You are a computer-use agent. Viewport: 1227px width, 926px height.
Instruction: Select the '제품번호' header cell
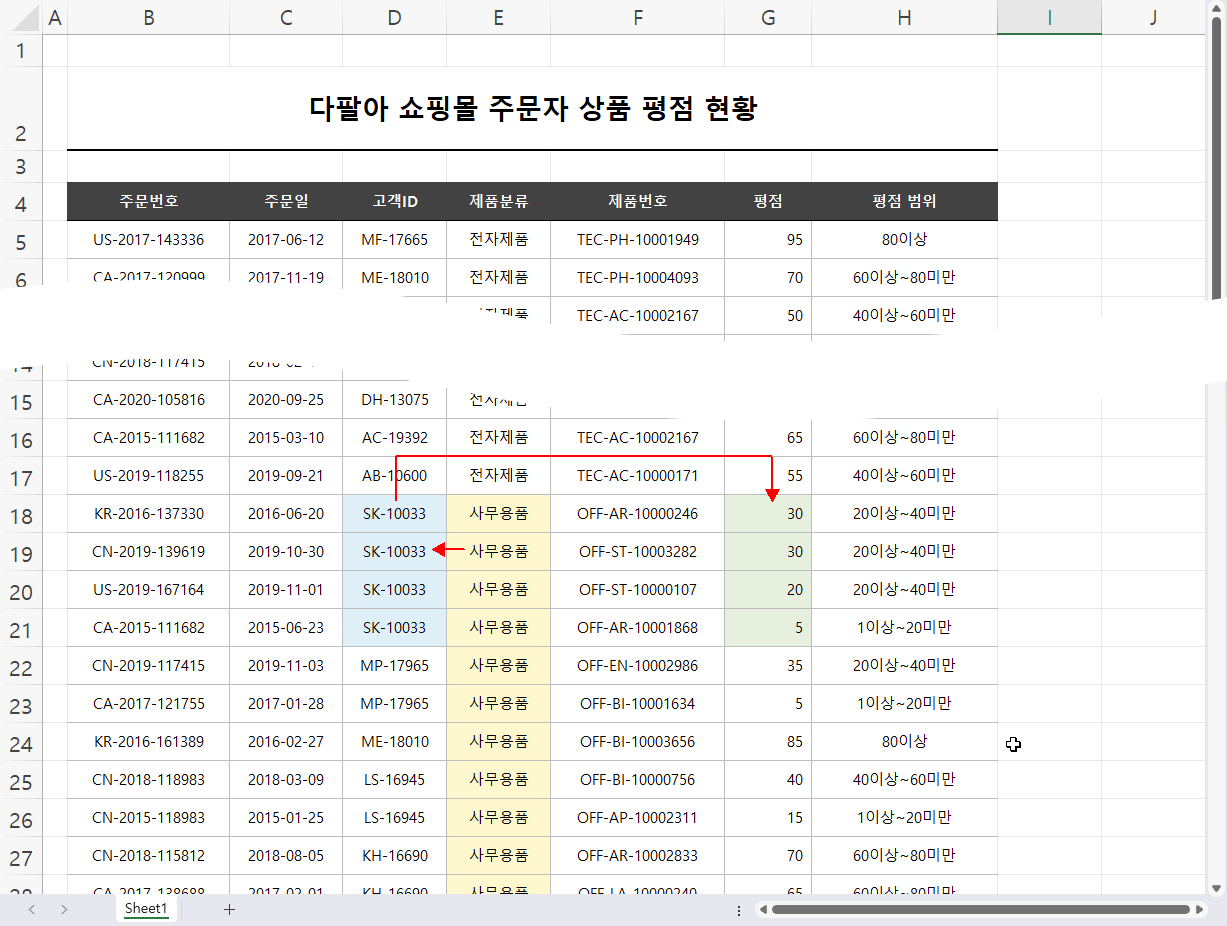click(x=637, y=202)
